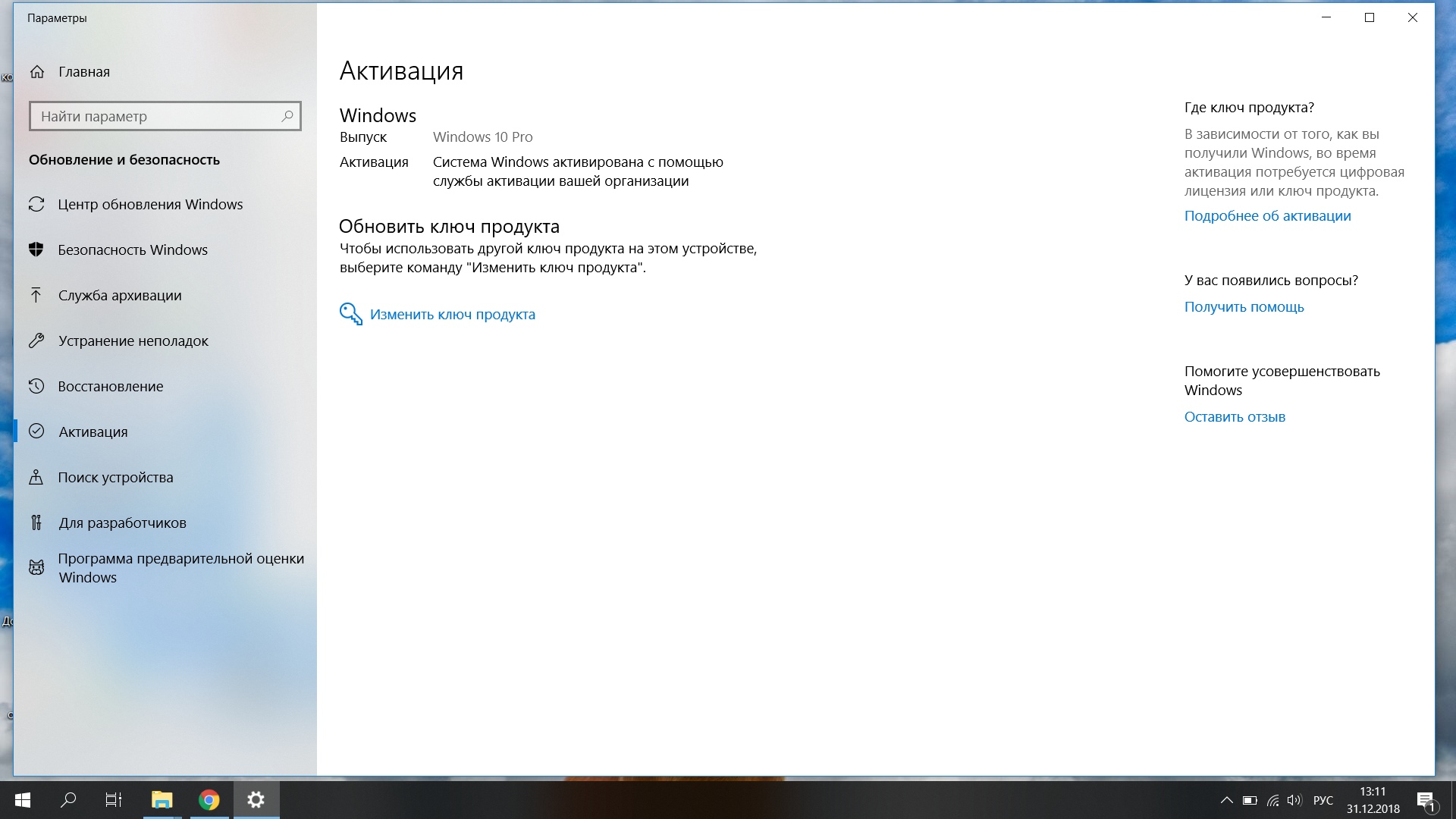Click the volume speaker tray icon

click(x=1294, y=800)
